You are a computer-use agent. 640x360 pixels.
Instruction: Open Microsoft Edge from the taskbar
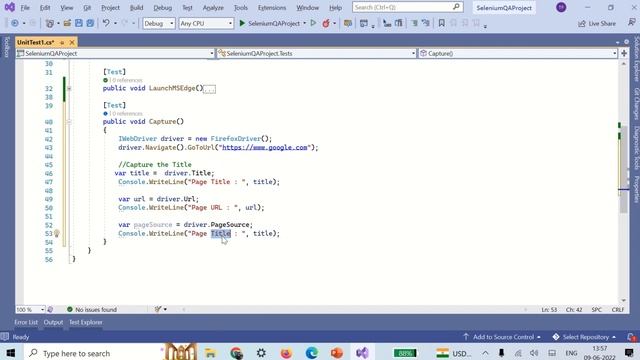click(x=311, y=353)
